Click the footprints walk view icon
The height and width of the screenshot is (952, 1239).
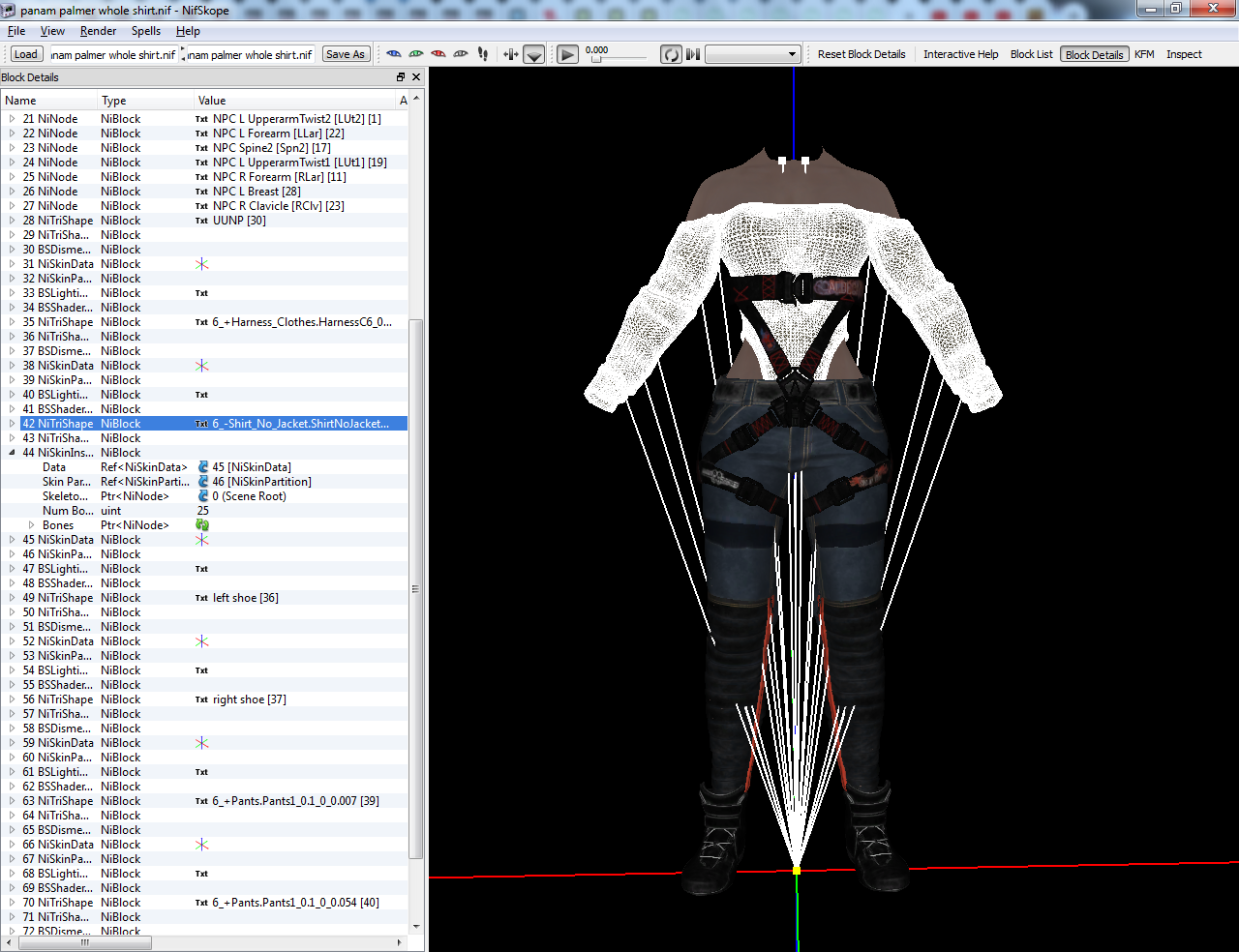pyautogui.click(x=483, y=54)
